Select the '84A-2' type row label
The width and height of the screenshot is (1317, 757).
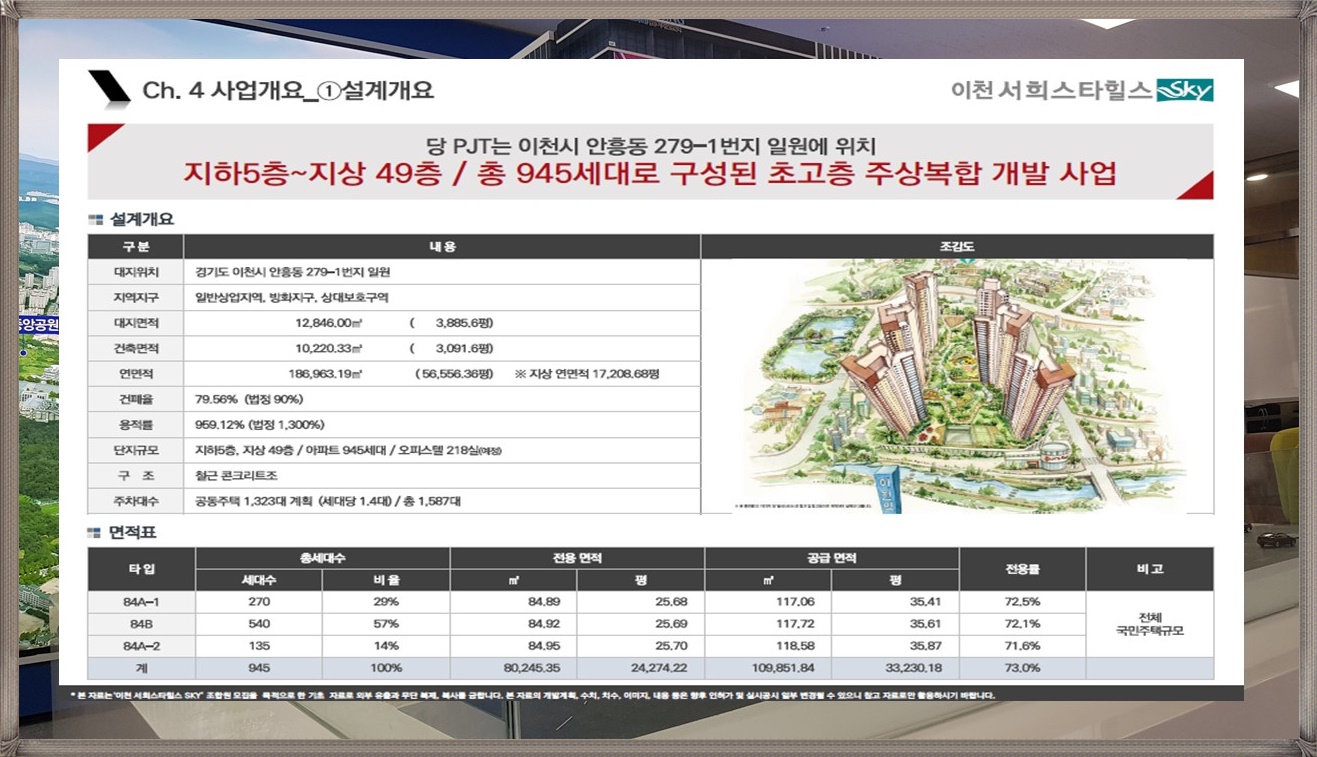pos(141,646)
